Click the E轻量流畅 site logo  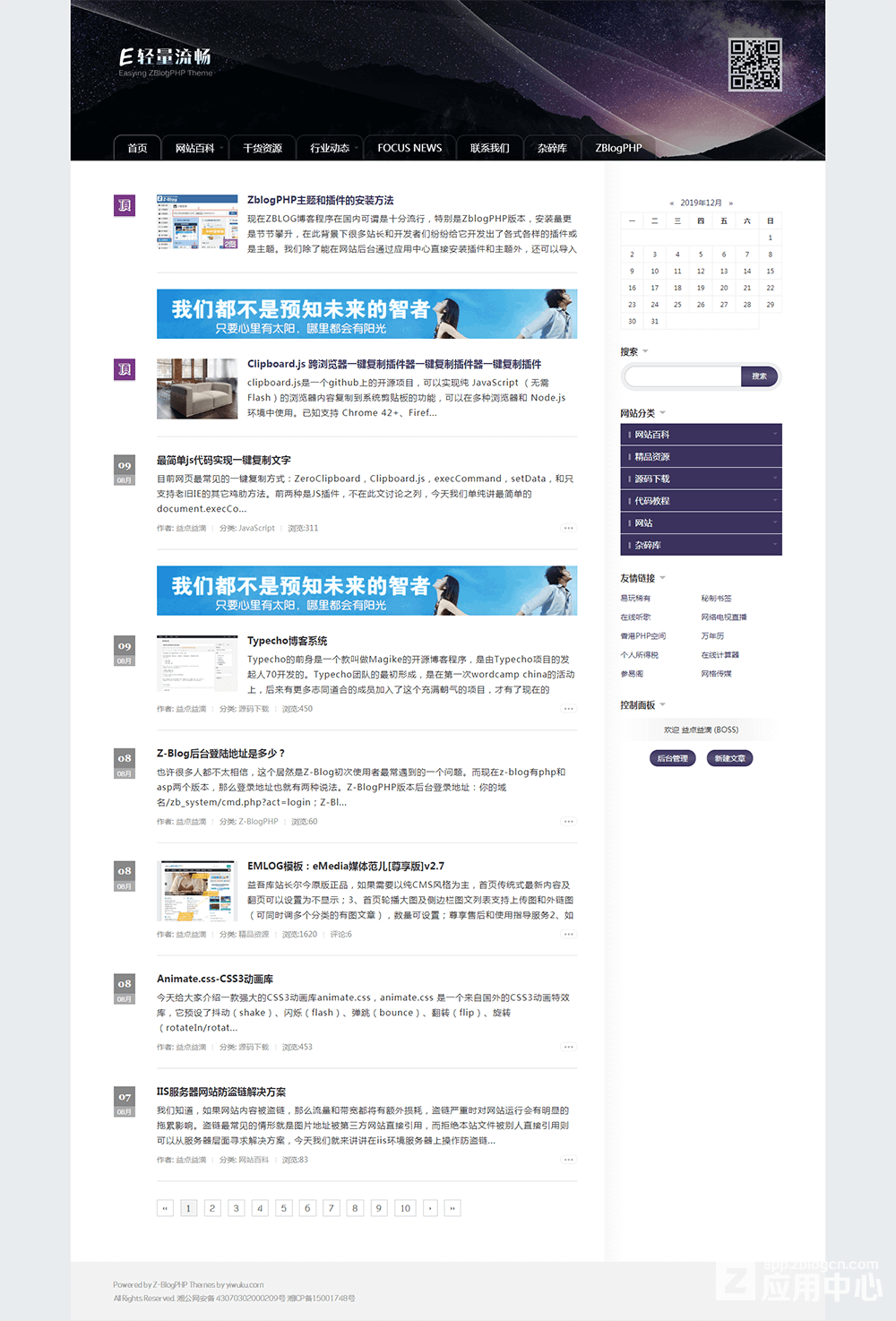click(x=166, y=61)
